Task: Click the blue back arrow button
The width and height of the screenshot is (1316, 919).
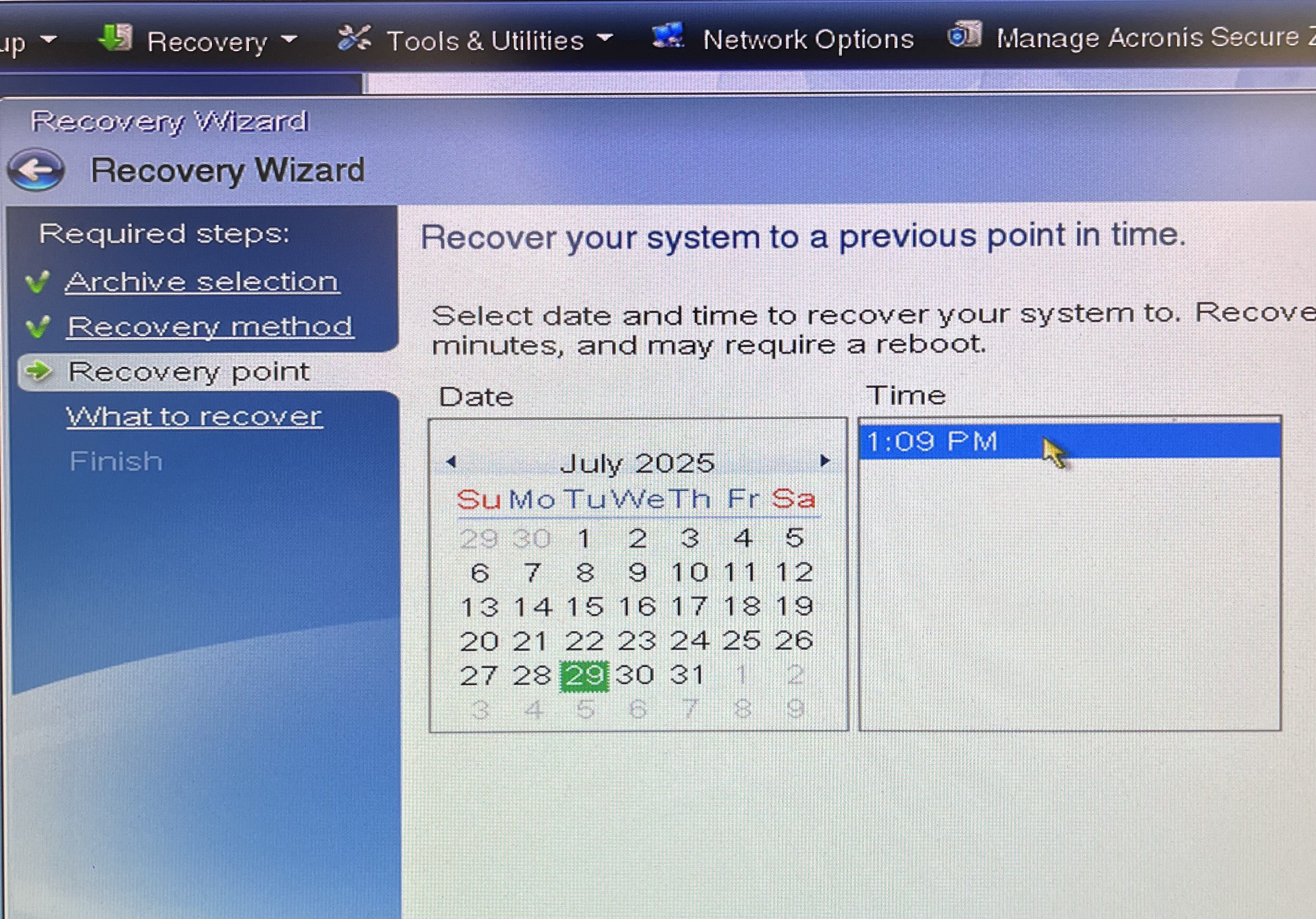Action: click(36, 170)
